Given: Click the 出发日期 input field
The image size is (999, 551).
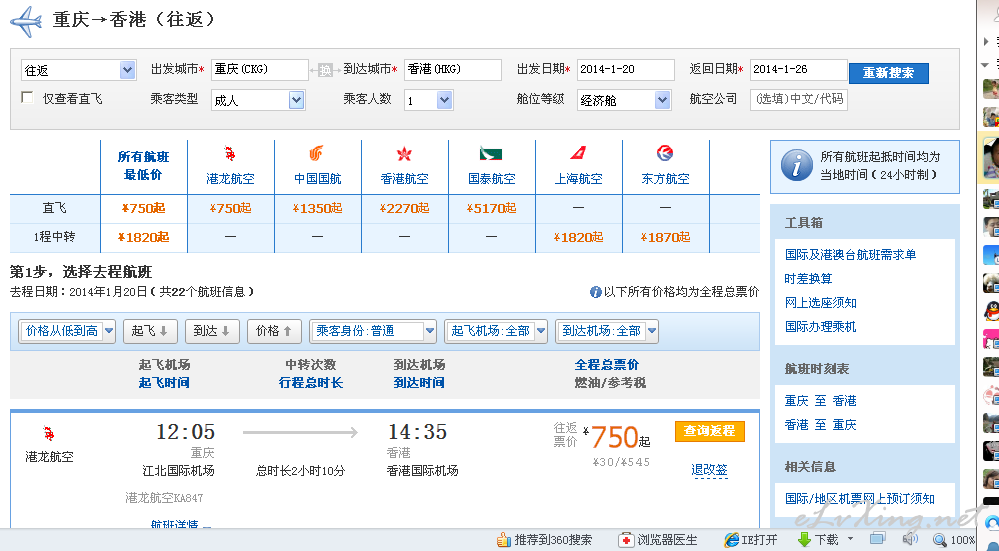Looking at the screenshot, I should pos(626,69).
